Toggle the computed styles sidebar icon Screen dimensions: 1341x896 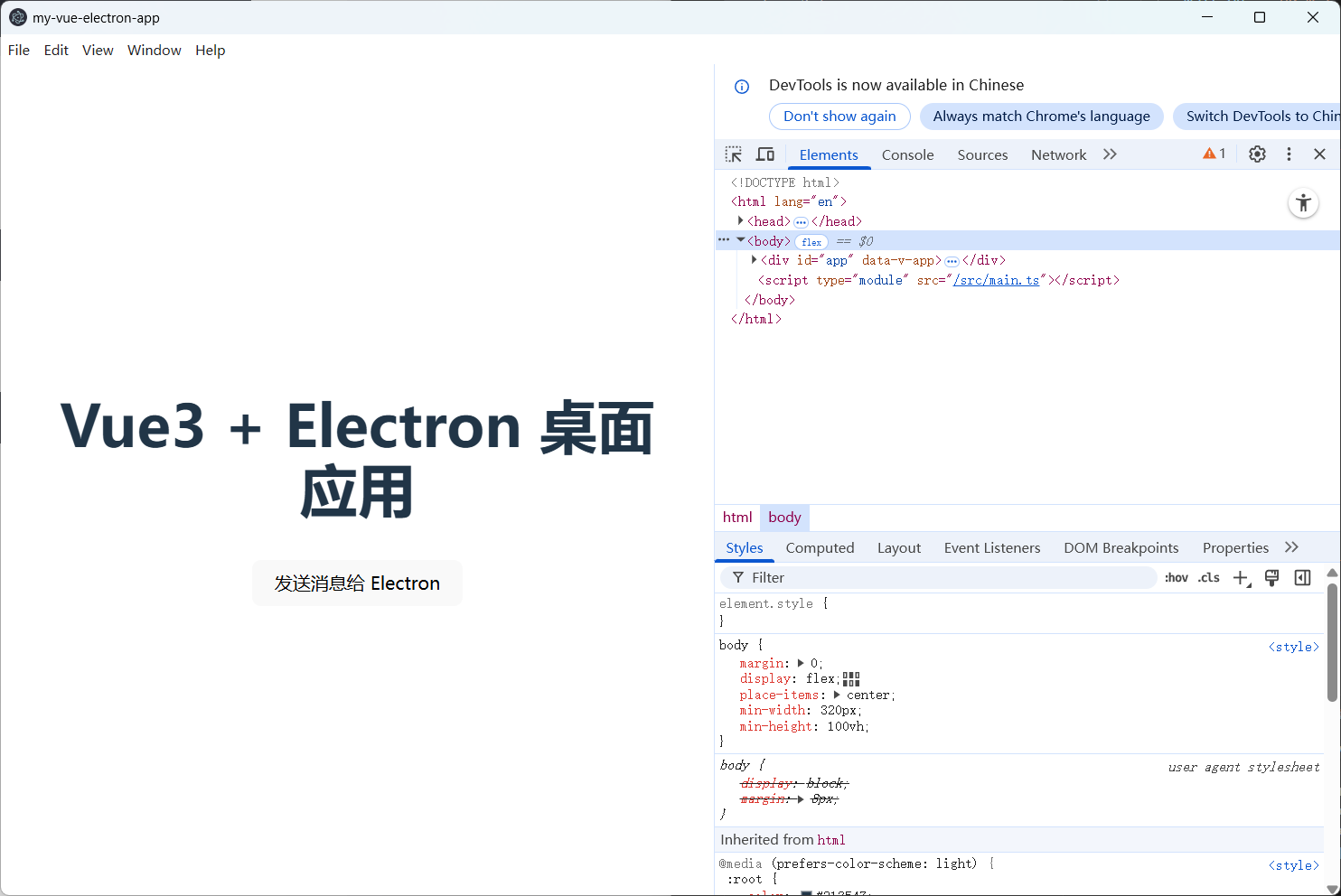tap(1302, 578)
